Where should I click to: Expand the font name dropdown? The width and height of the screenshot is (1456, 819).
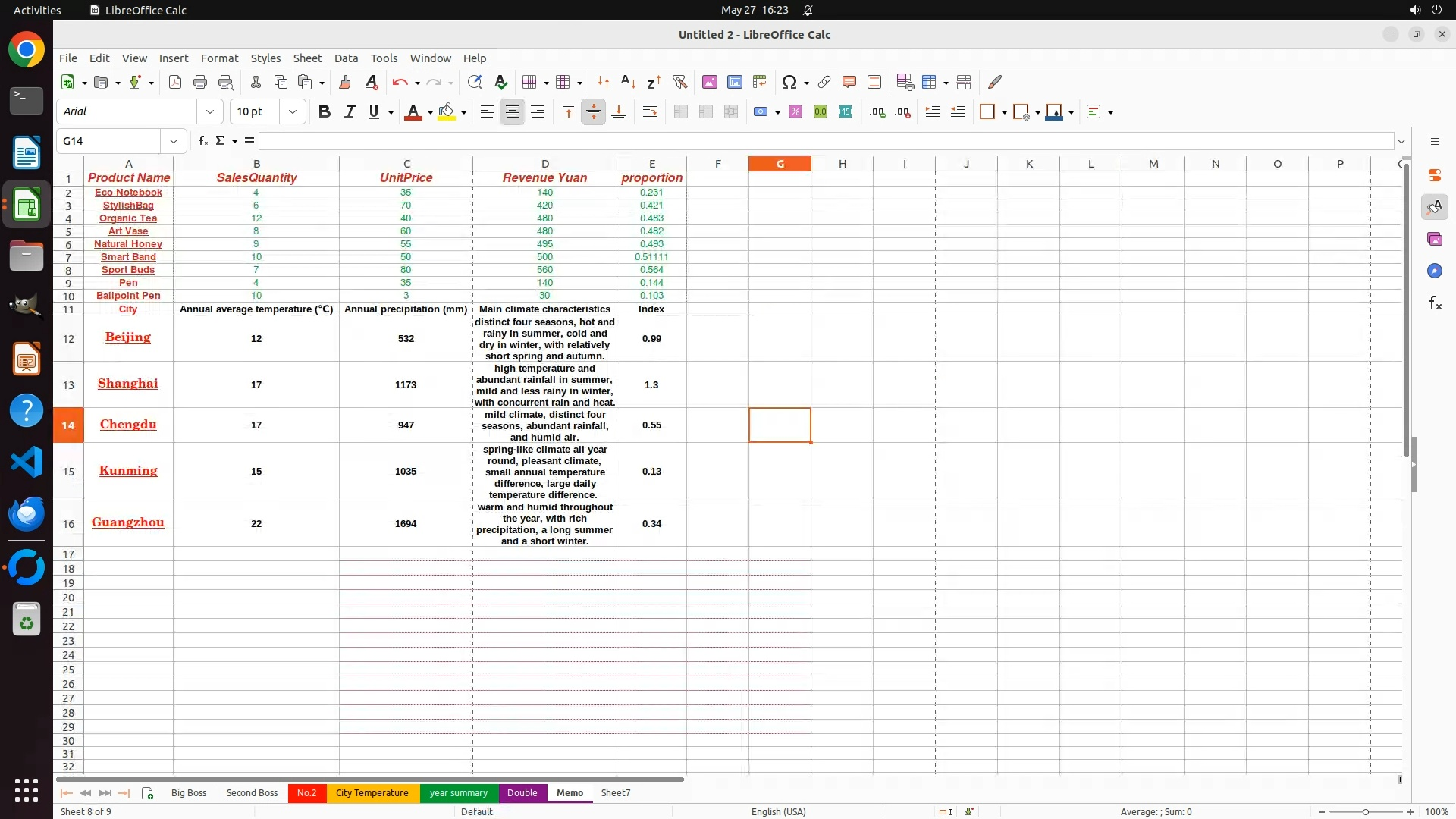tap(210, 111)
